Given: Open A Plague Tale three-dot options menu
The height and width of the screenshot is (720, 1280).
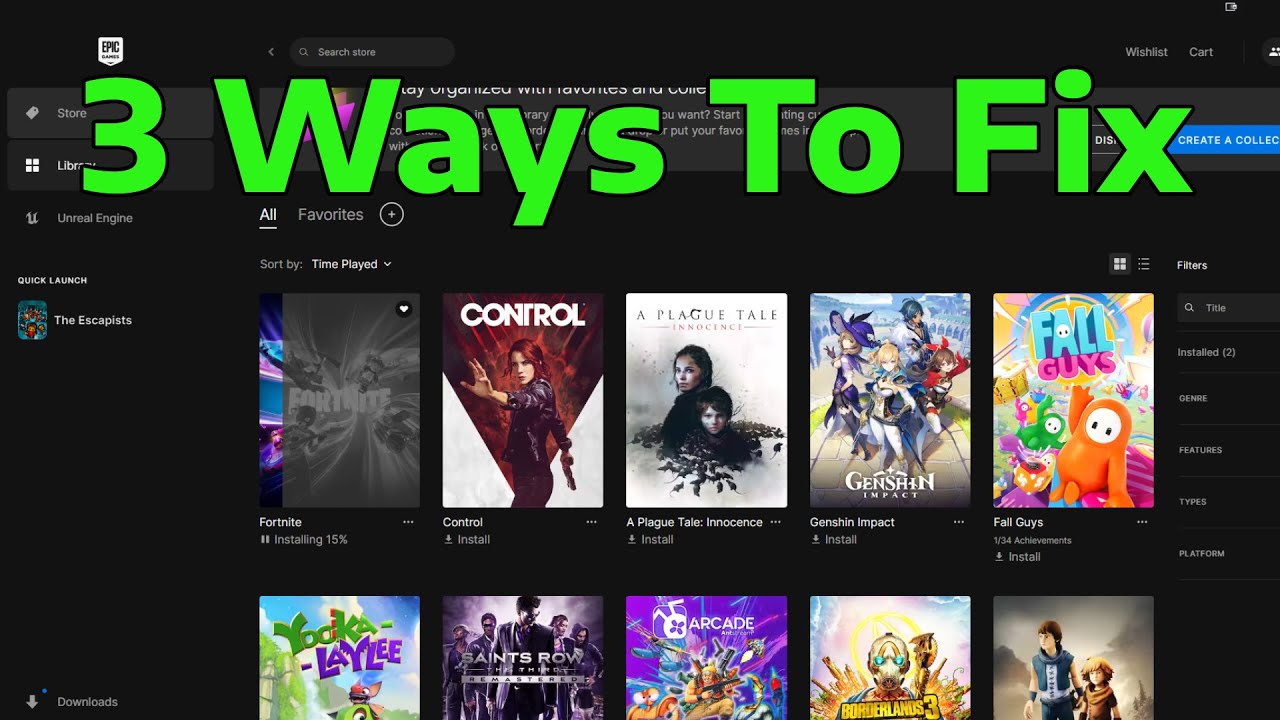Looking at the screenshot, I should pyautogui.click(x=775, y=522).
